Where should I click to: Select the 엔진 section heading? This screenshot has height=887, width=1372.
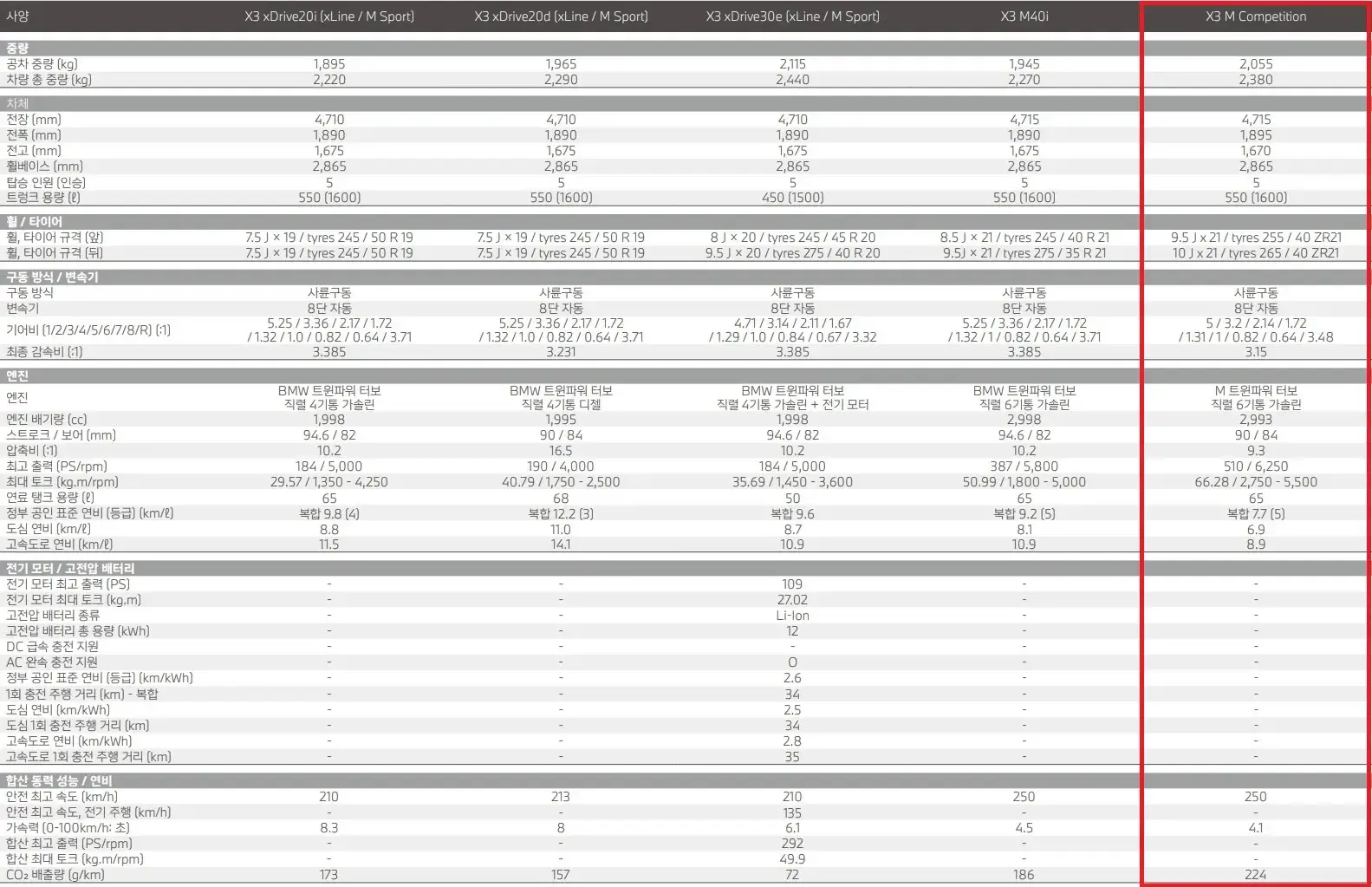[17, 376]
